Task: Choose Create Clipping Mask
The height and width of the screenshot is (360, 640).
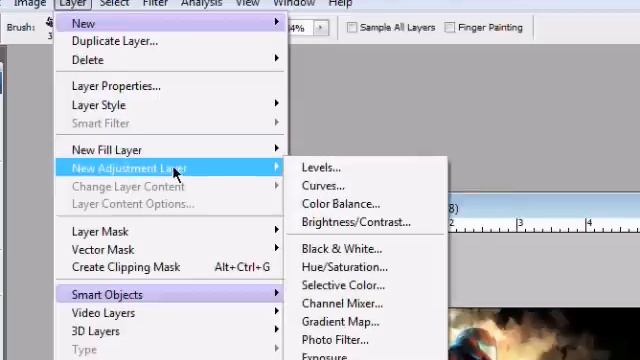Action: coord(171,267)
